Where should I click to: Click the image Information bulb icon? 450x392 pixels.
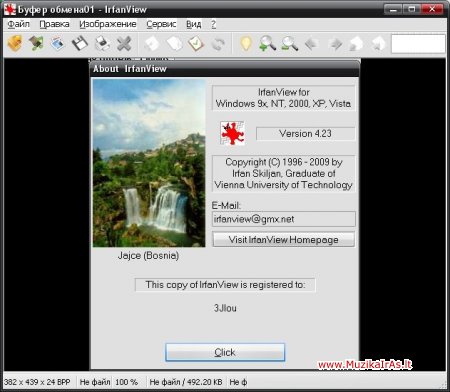tap(246, 43)
